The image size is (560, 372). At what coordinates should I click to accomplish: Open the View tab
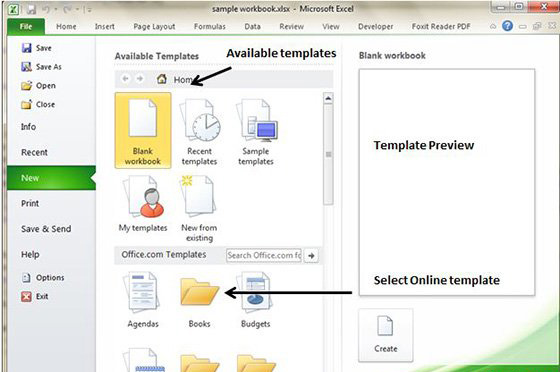(331, 26)
